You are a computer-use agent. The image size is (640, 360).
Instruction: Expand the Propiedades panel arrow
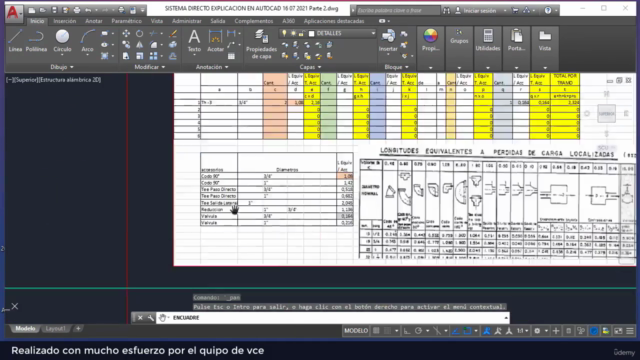(430, 67)
